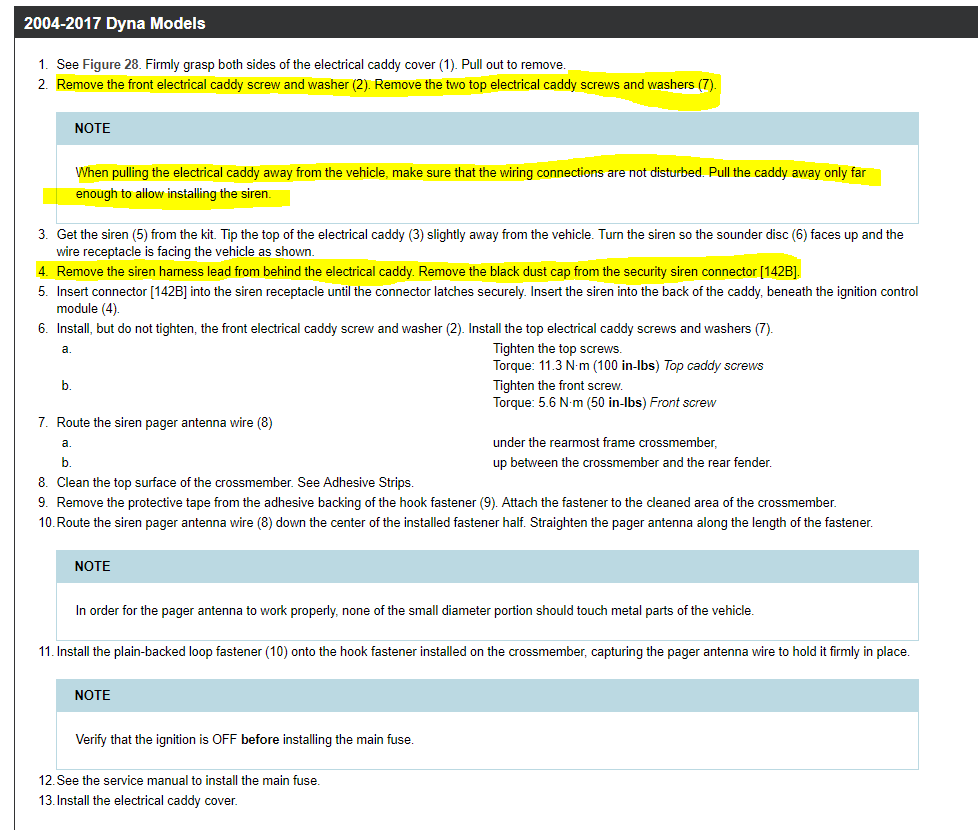Click the first NOTE box header
This screenshot has width=978, height=830.
coord(93,129)
